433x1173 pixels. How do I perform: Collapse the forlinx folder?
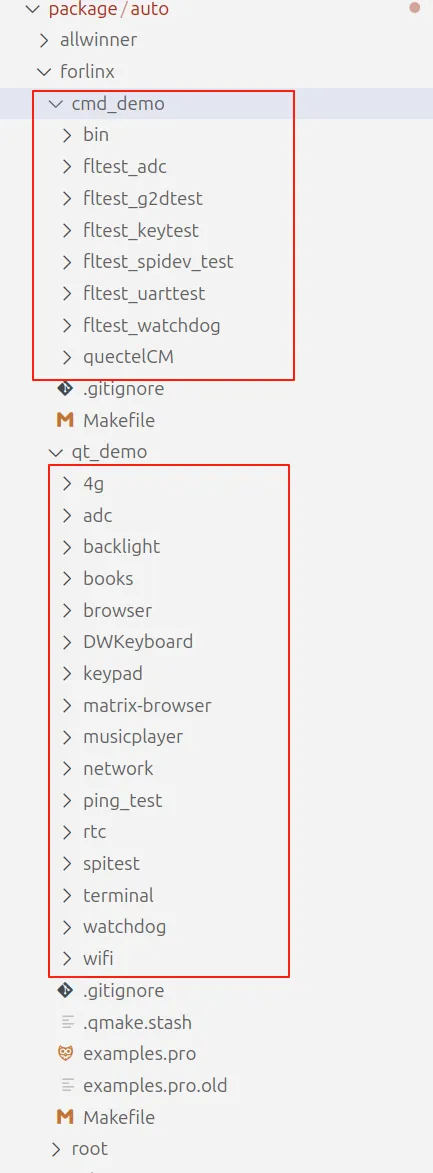click(x=43, y=72)
